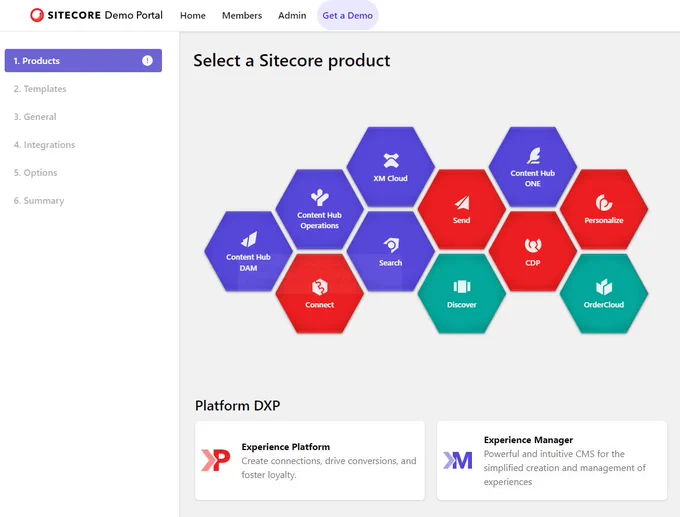The height and width of the screenshot is (517, 680).
Task: Select the Experience Platform card
Action: pos(310,460)
